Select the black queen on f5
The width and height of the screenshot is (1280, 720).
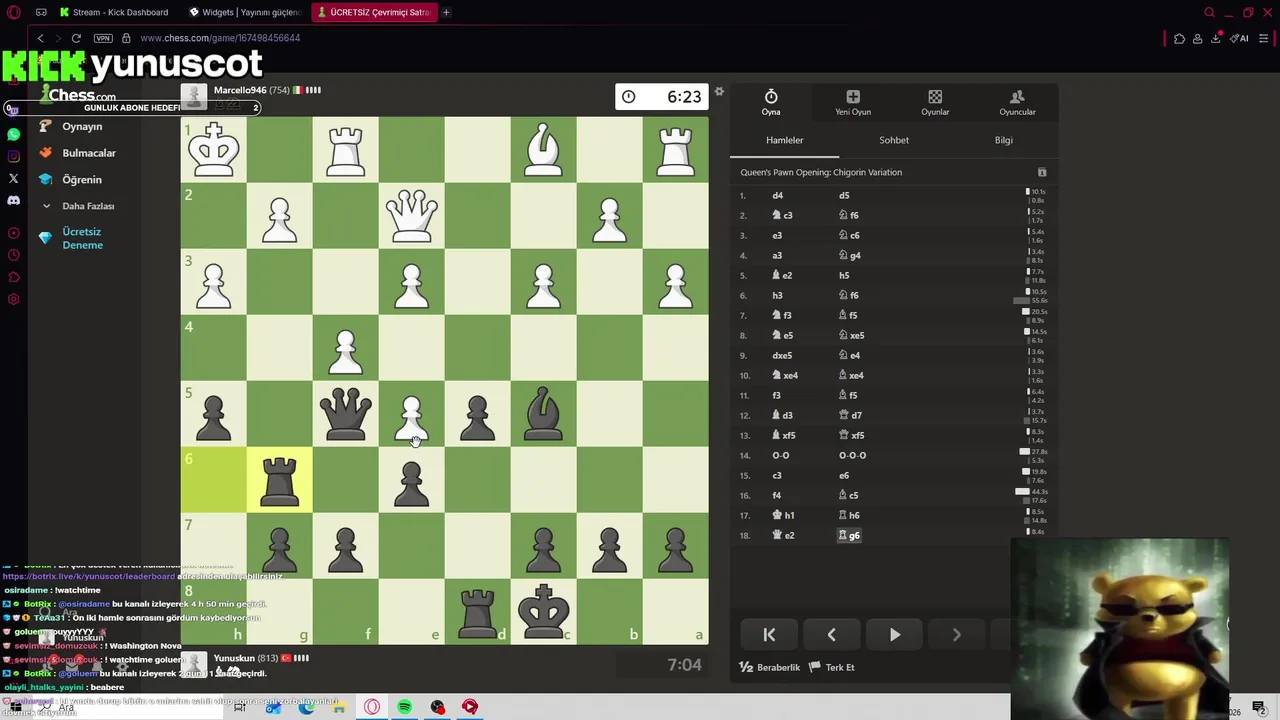coord(345,413)
